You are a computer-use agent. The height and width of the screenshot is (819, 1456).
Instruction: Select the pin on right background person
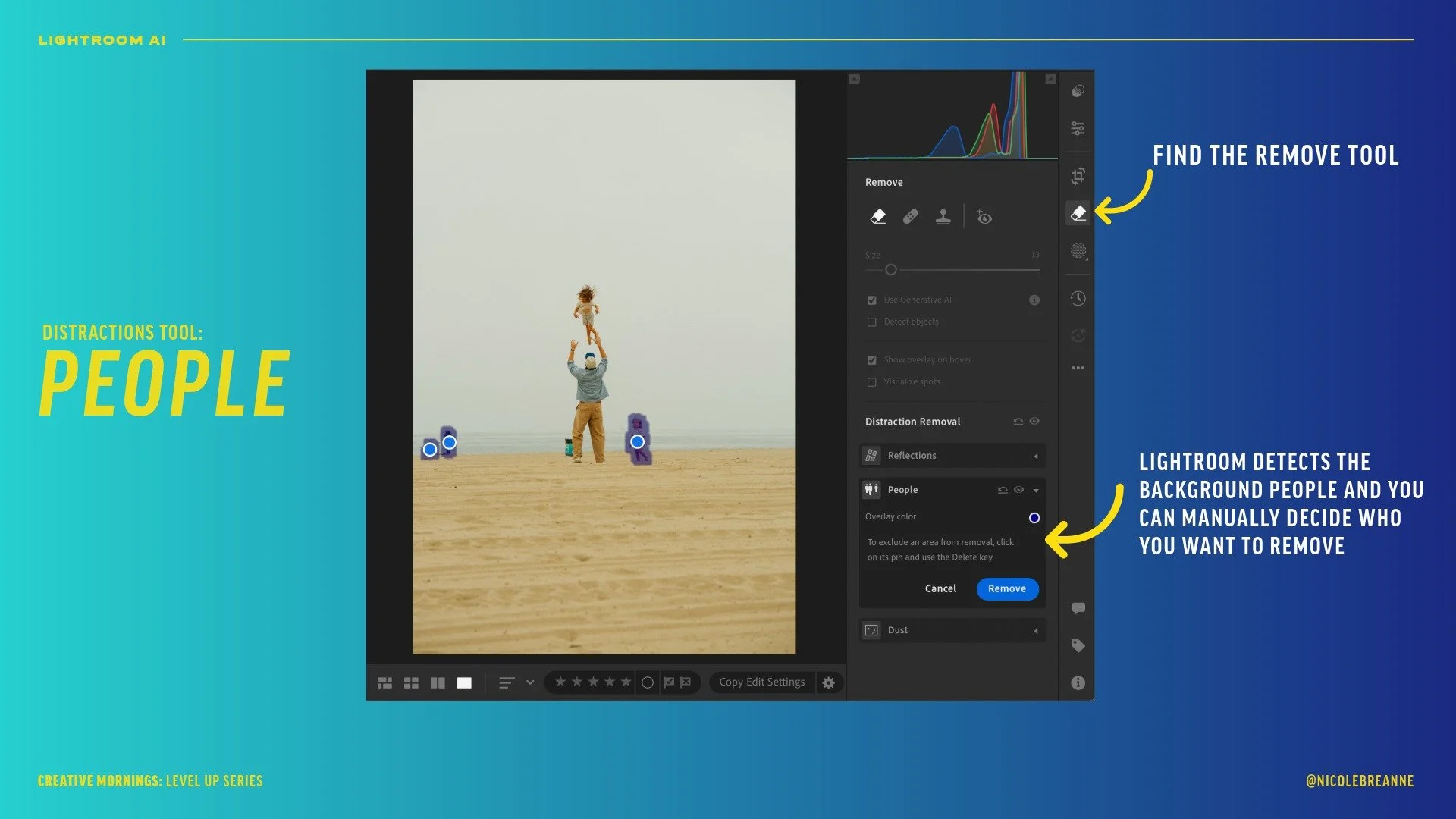click(x=637, y=441)
